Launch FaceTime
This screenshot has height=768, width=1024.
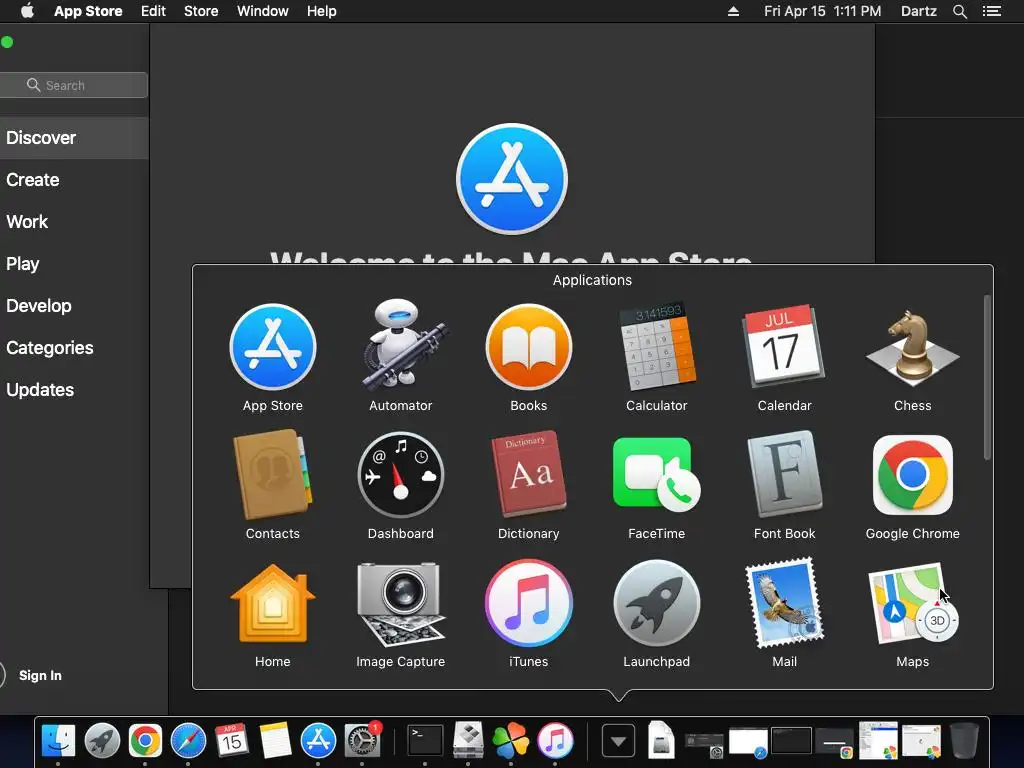(656, 475)
